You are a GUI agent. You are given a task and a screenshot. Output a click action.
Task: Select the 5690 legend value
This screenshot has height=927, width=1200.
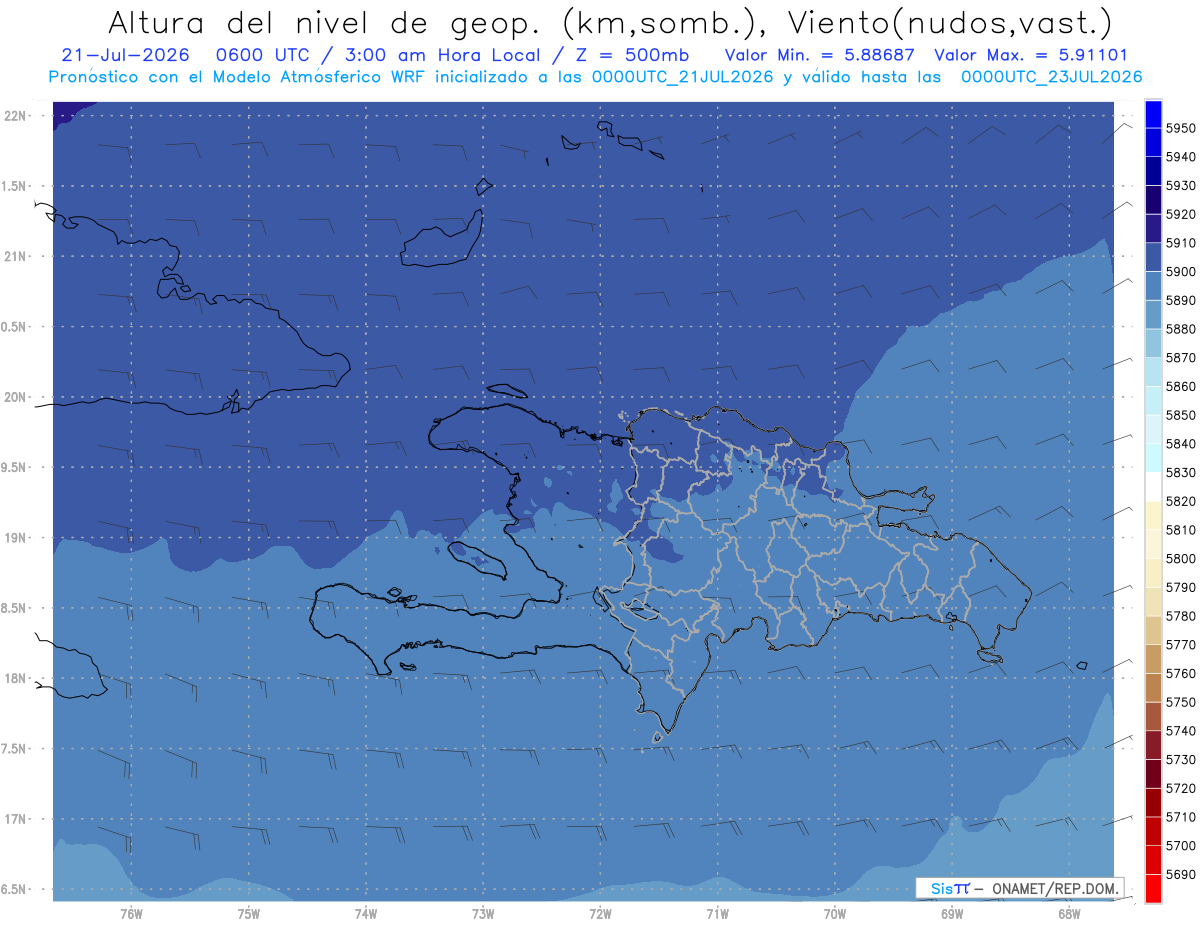[x=1181, y=874]
